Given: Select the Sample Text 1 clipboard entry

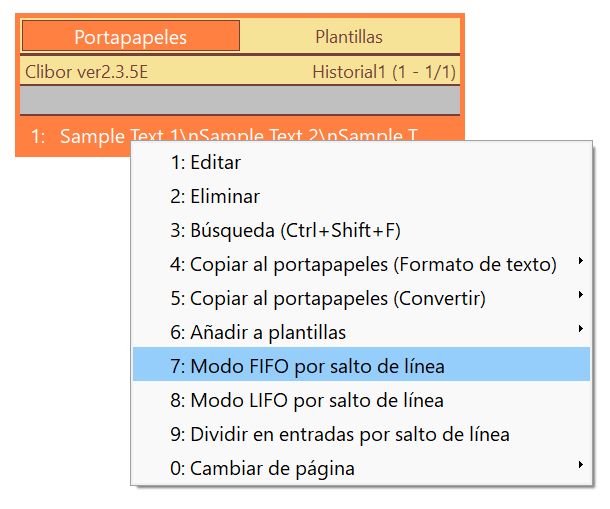Looking at the screenshot, I should pyautogui.click(x=74, y=137).
